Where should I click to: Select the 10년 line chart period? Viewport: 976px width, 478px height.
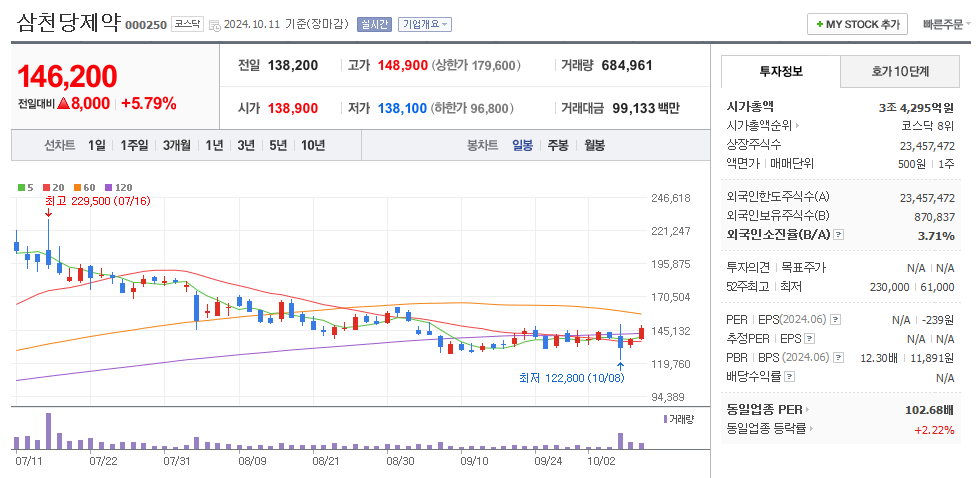313,146
